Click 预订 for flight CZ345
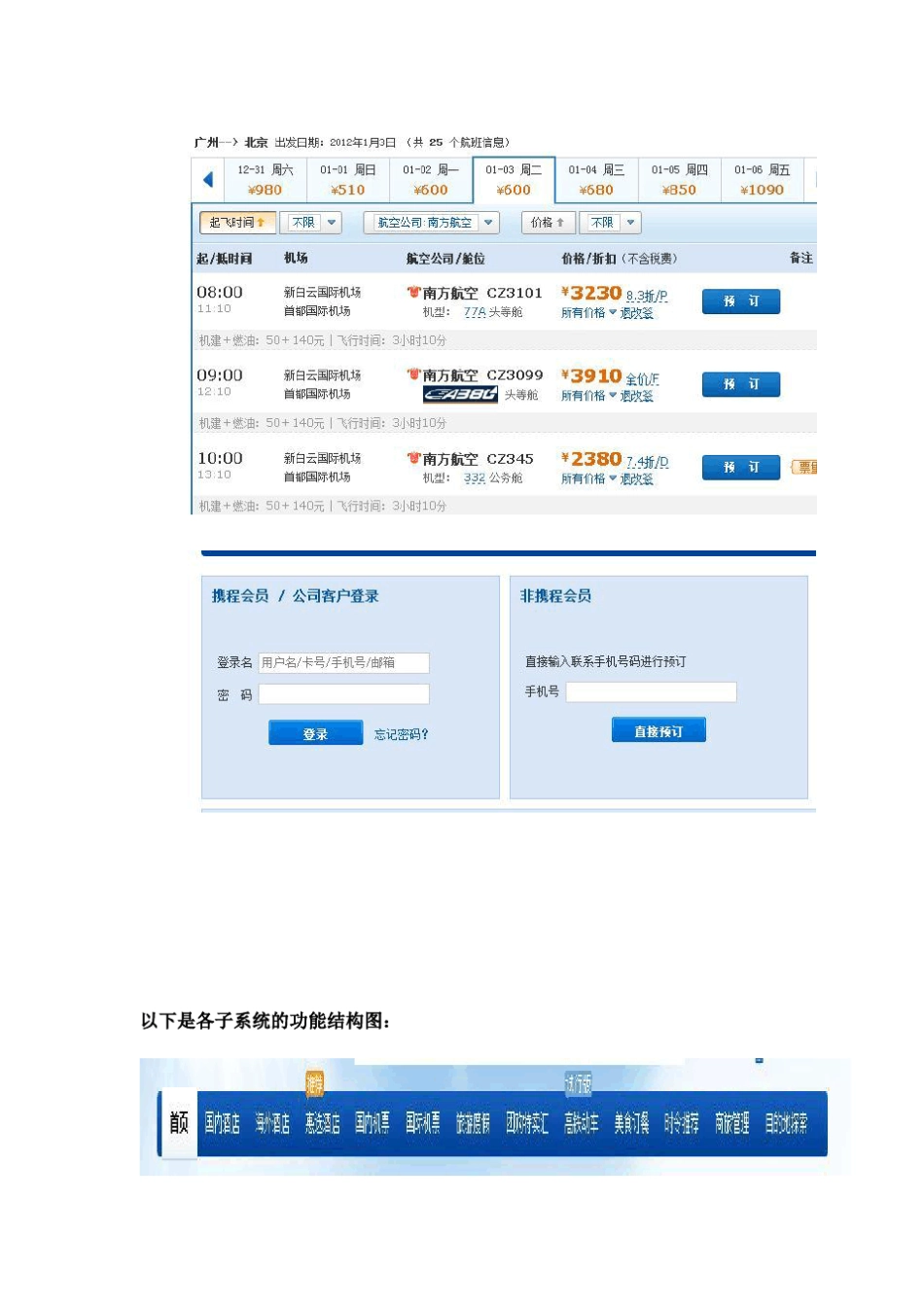This screenshot has width=924, height=1307. [x=741, y=468]
